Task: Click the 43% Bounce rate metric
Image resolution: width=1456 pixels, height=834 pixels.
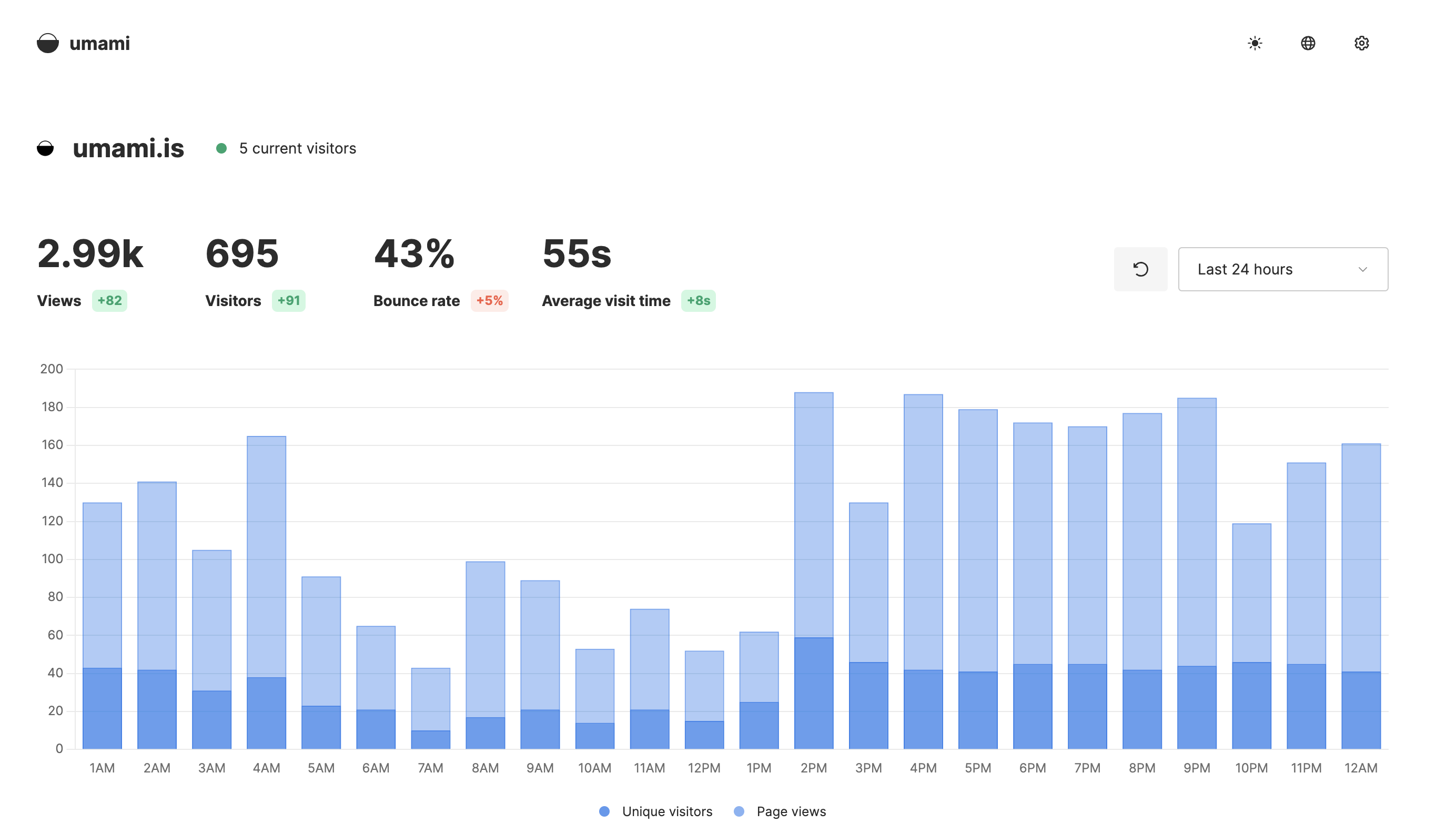Action: (414, 254)
